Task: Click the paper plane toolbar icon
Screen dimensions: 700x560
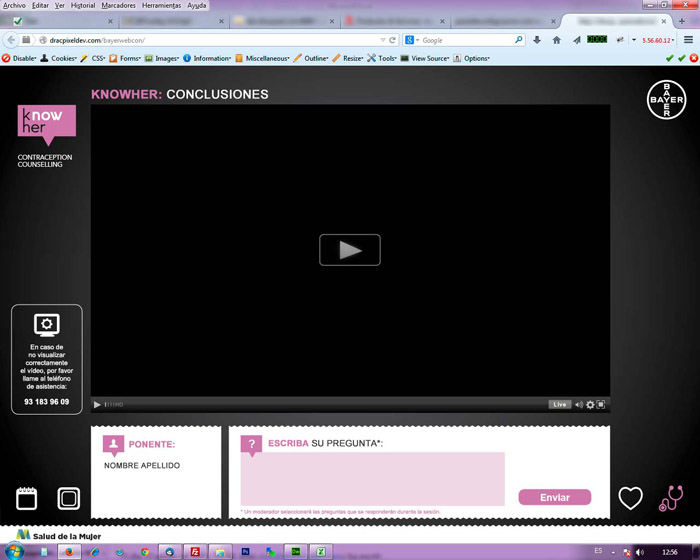Action: [577, 40]
